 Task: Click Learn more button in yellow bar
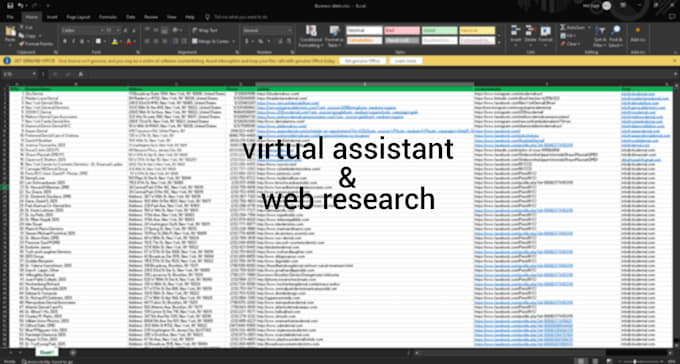(x=406, y=61)
